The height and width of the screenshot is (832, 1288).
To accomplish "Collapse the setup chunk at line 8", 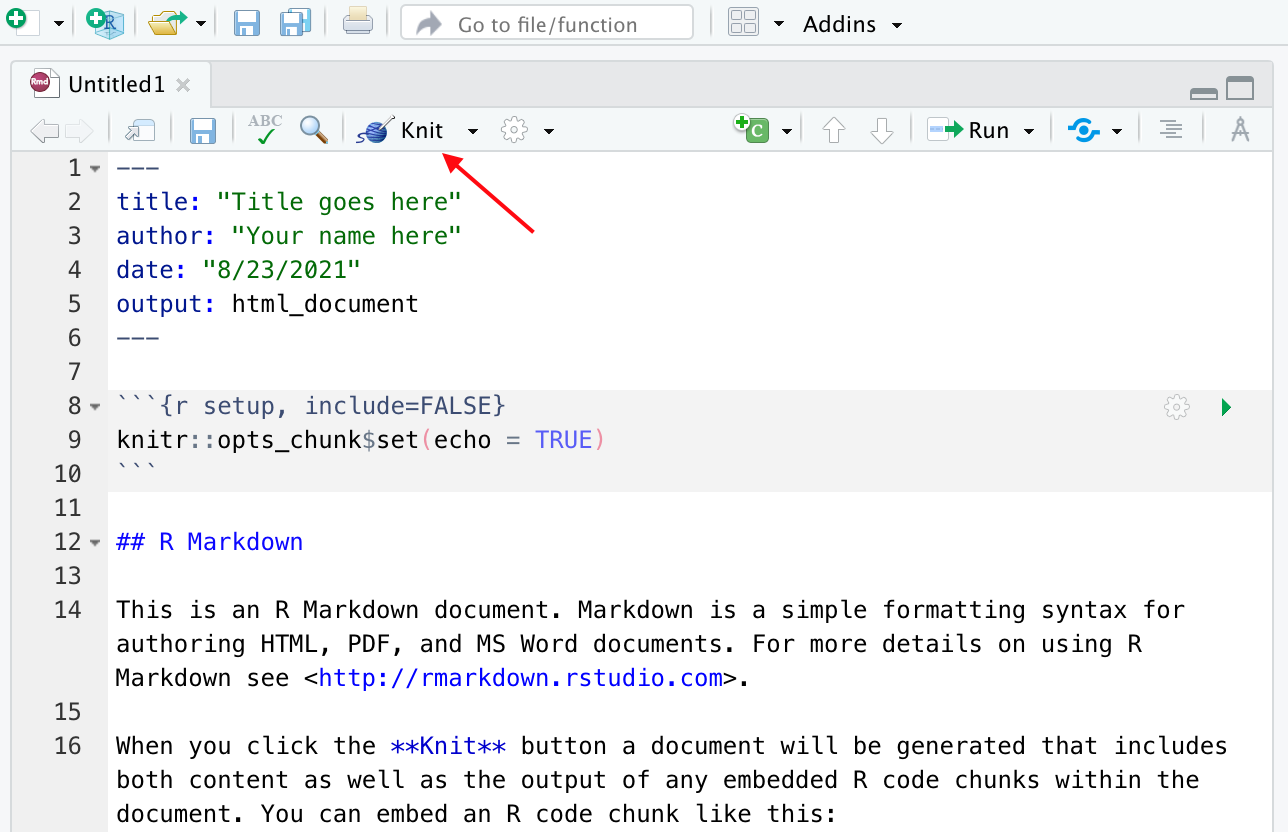I will click(x=95, y=407).
